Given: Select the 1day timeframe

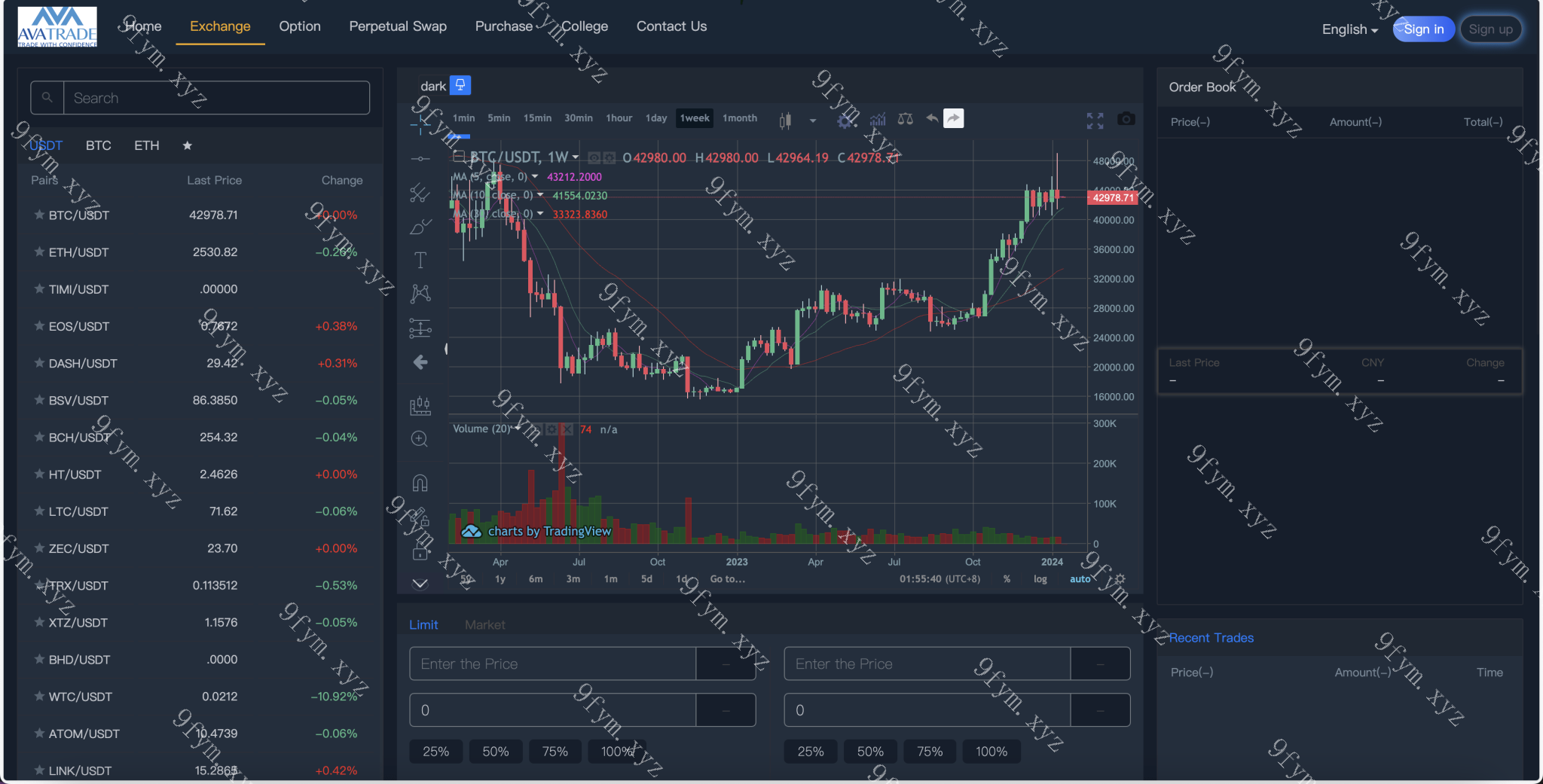Looking at the screenshot, I should coord(656,118).
